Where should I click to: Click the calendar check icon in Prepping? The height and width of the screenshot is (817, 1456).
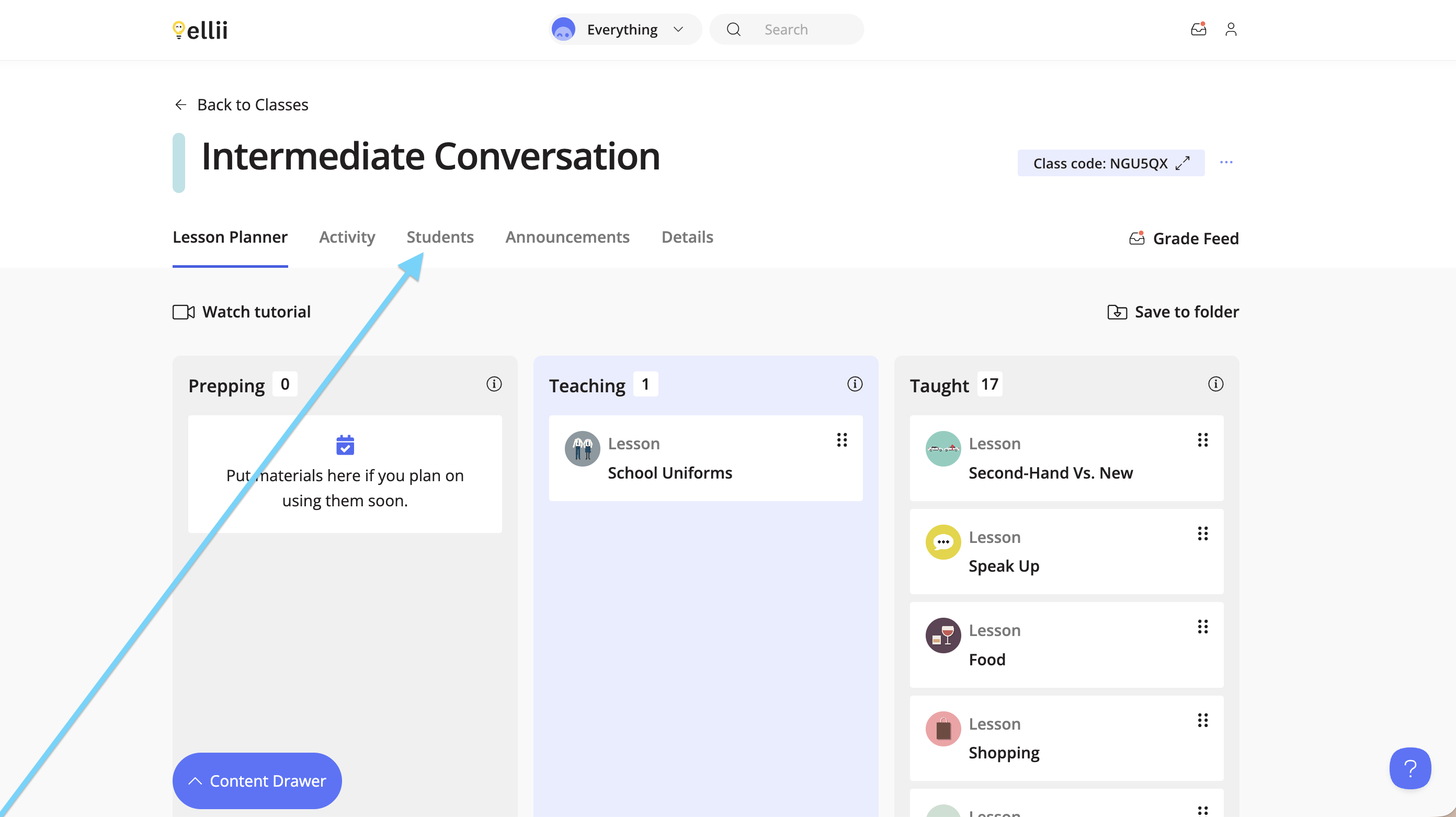tap(345, 445)
